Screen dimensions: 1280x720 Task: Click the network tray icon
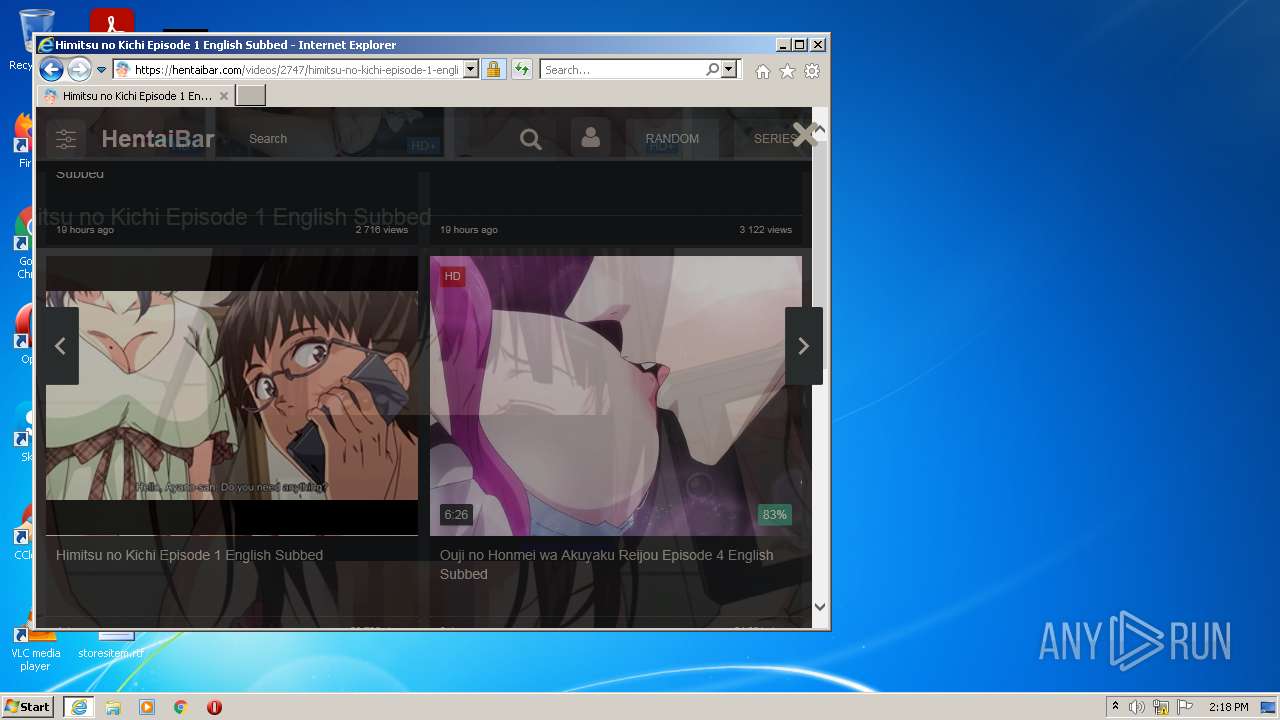tap(1161, 707)
